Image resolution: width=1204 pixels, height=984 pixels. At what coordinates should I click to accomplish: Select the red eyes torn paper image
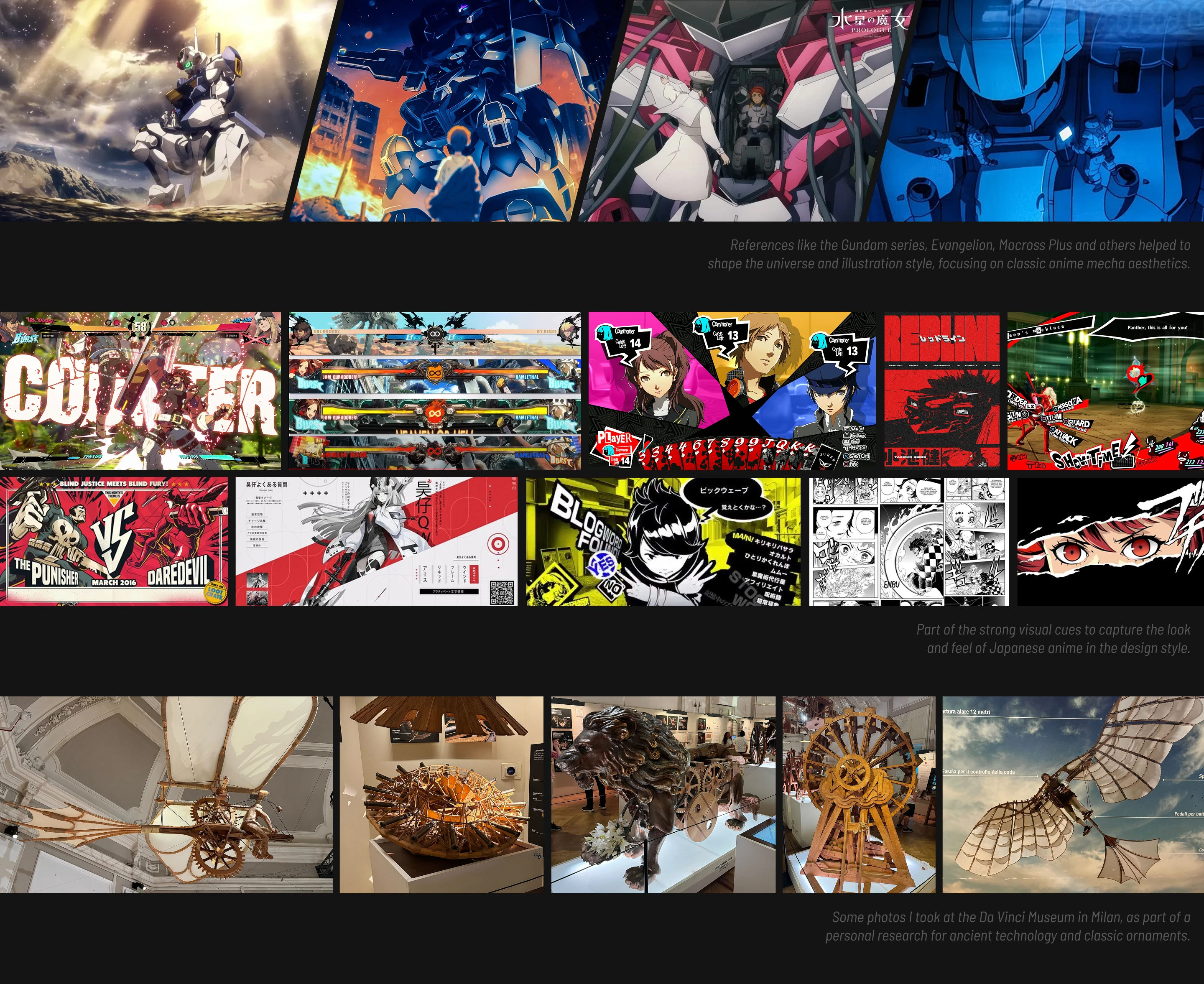pyautogui.click(x=1110, y=541)
